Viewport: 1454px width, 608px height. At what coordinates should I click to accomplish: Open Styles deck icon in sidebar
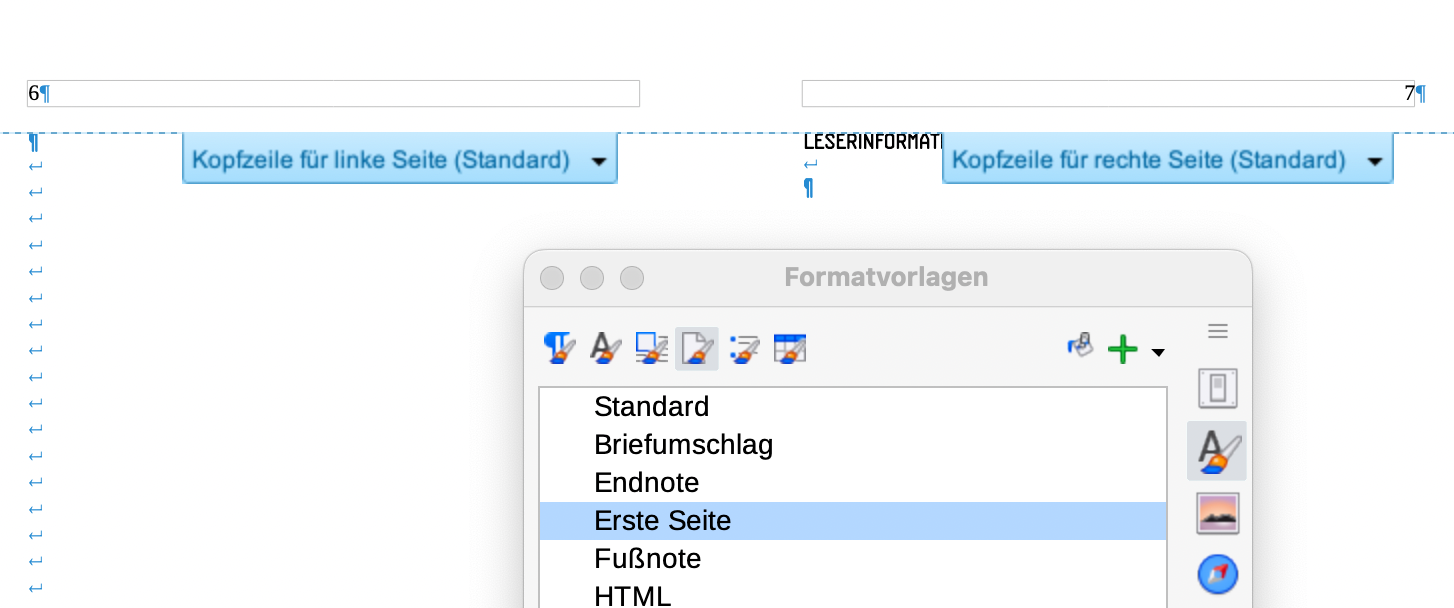click(1217, 450)
